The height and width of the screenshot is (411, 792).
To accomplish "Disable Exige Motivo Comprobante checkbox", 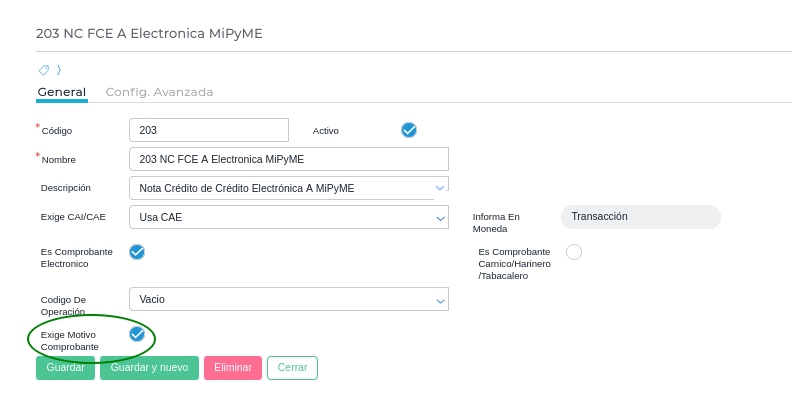I will [x=137, y=334].
